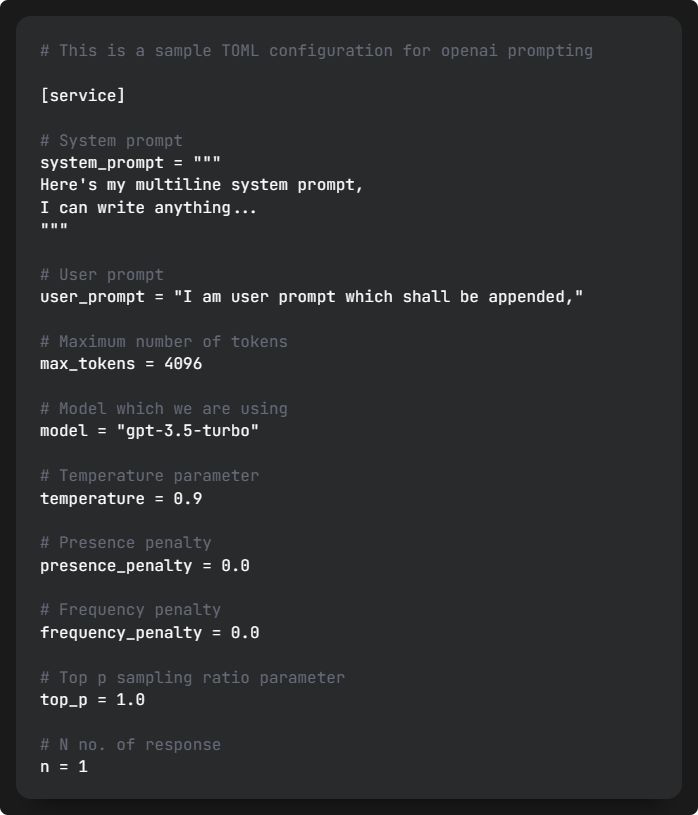Click the n value 1
The width and height of the screenshot is (698, 815).
click(x=83, y=767)
